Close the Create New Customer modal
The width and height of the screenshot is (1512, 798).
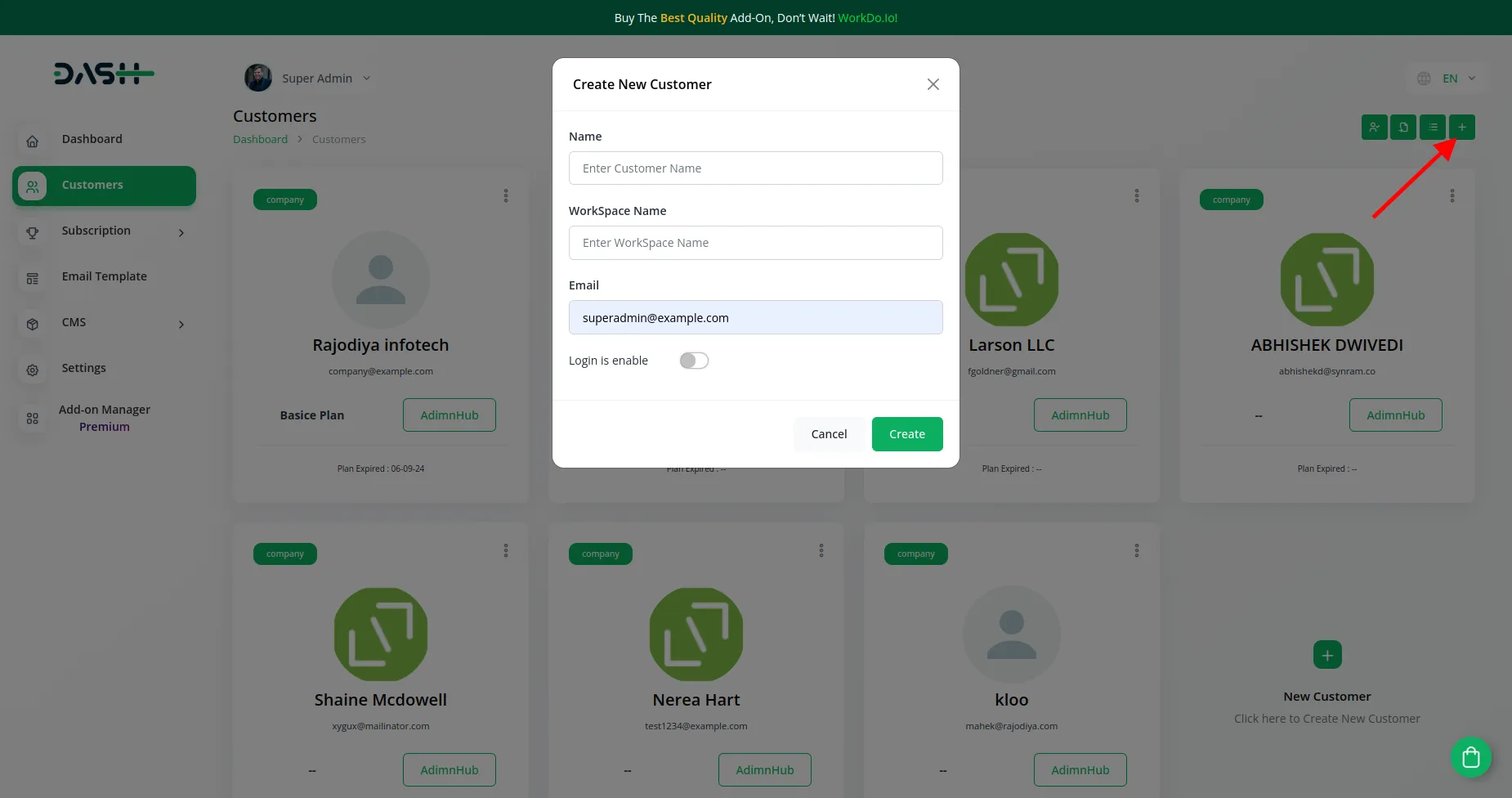coord(933,84)
